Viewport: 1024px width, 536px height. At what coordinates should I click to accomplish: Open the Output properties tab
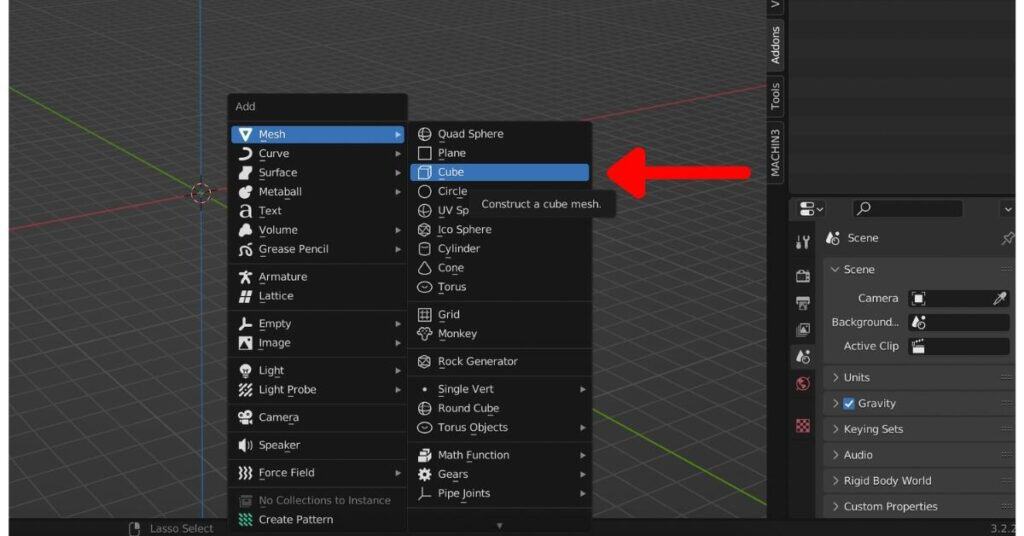[802, 303]
